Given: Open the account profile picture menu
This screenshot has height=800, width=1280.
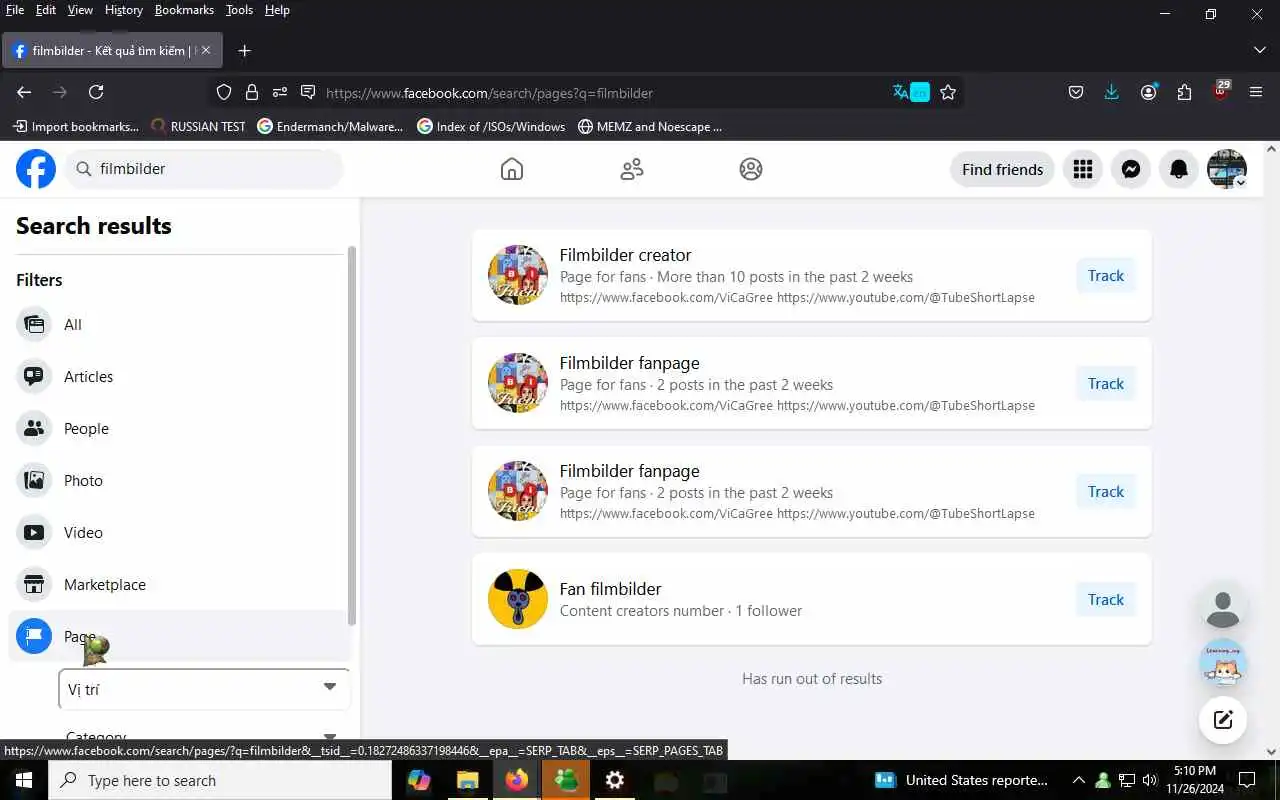Looking at the screenshot, I should (1227, 169).
